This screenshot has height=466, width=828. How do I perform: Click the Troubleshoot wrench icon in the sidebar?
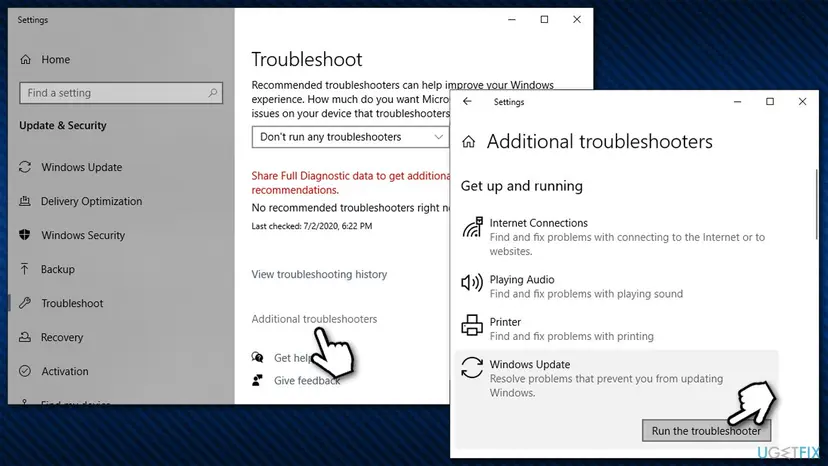[25, 303]
